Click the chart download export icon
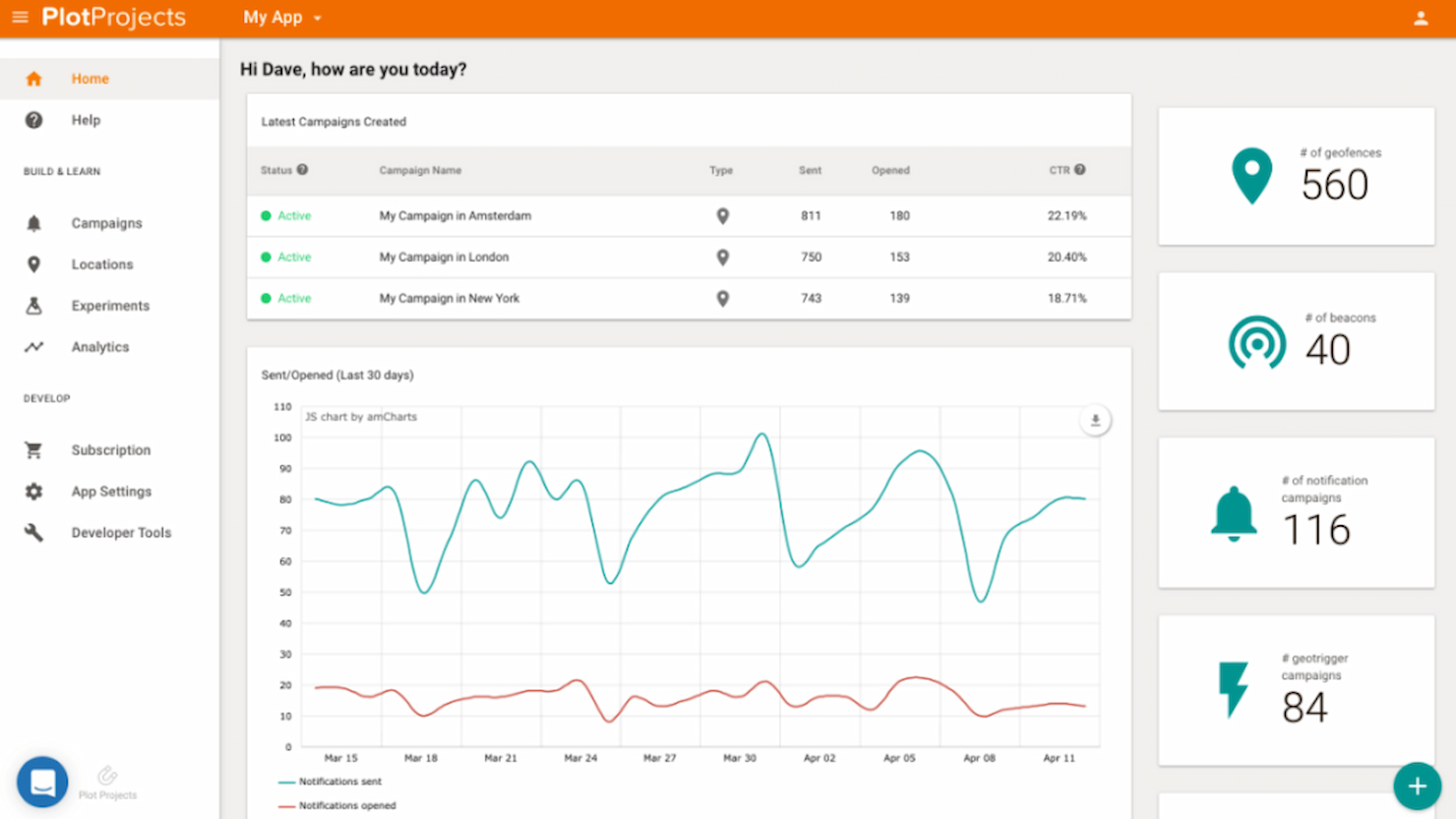This screenshot has height=819, width=1456. coord(1095,421)
